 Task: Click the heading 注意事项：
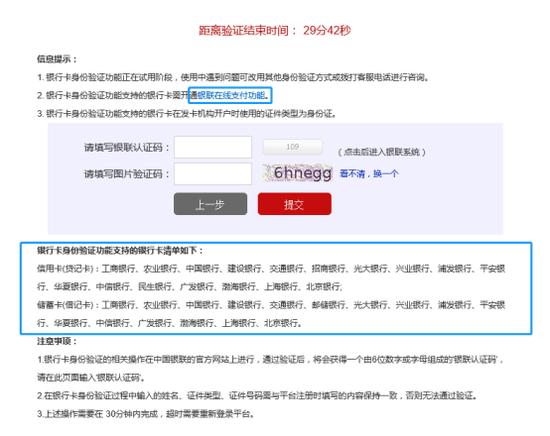tap(57, 341)
